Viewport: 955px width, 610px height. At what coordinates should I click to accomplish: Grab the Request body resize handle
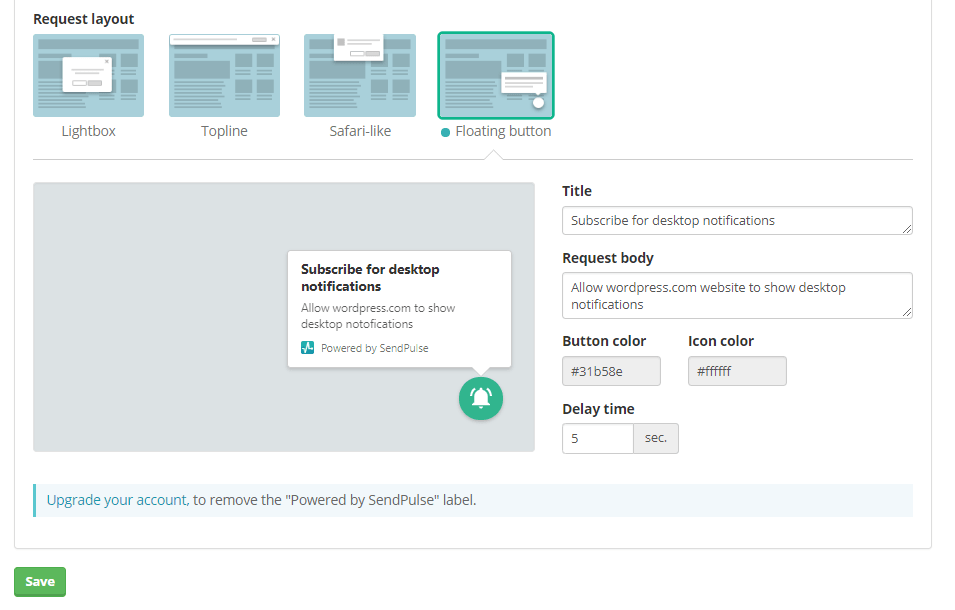906,312
